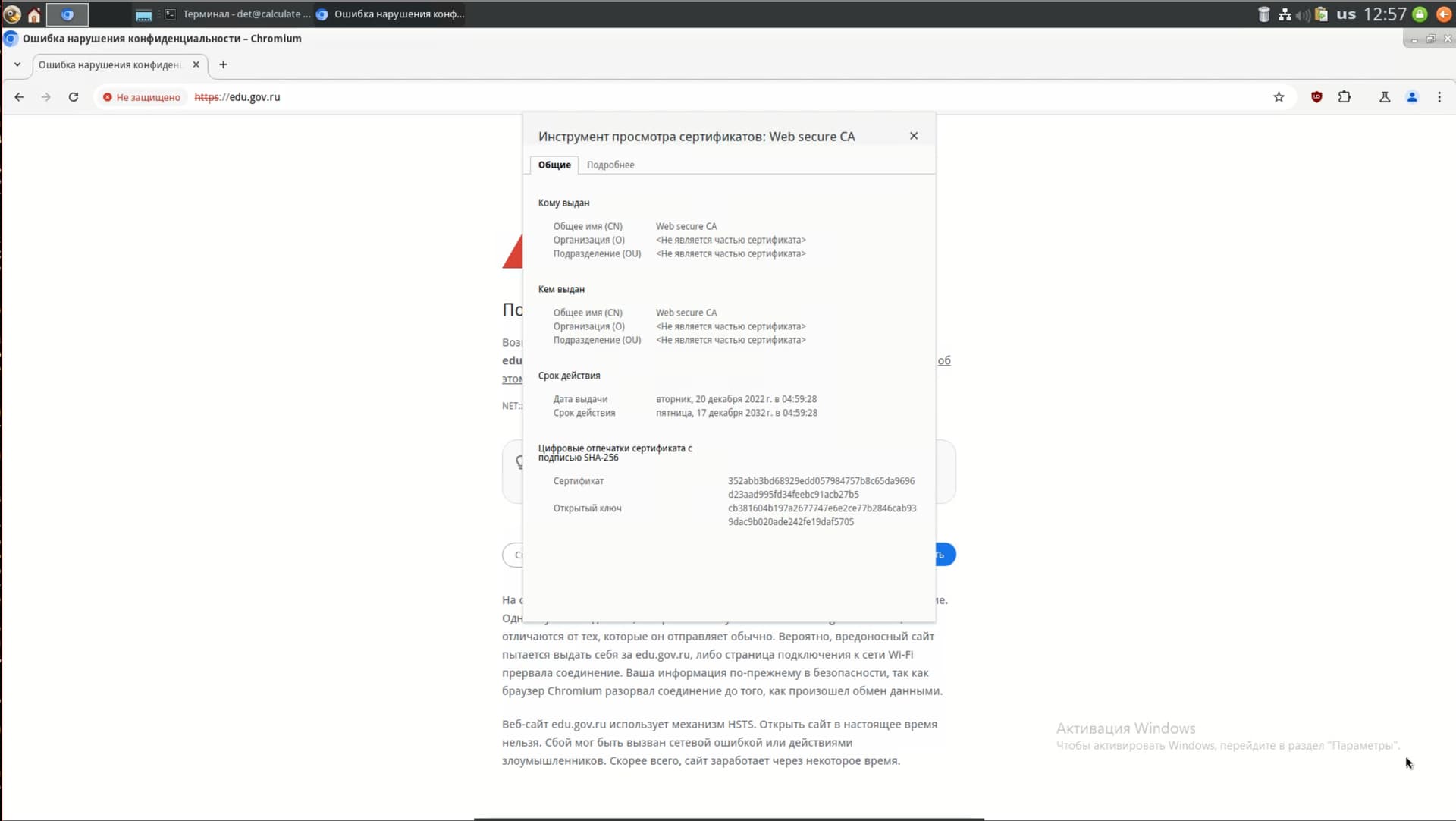Open a new tab with the plus button
Viewport: 1456px width, 821px height.
[223, 64]
